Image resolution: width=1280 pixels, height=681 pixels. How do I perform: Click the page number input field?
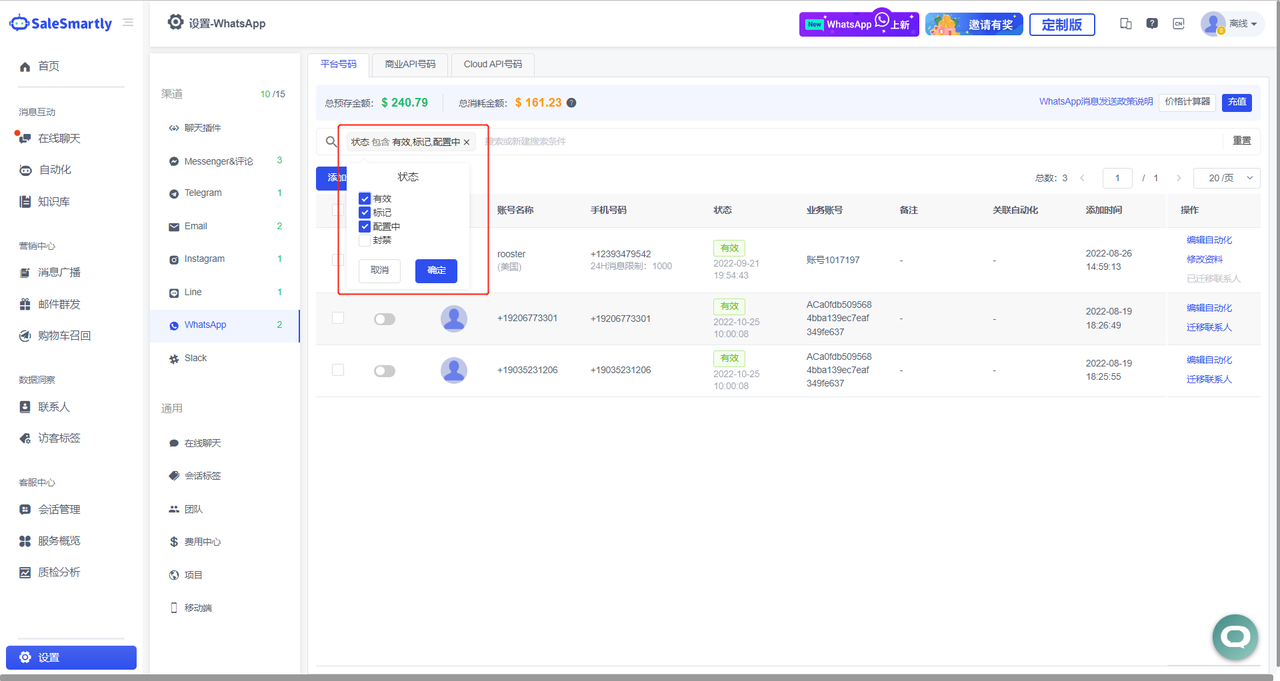1117,178
